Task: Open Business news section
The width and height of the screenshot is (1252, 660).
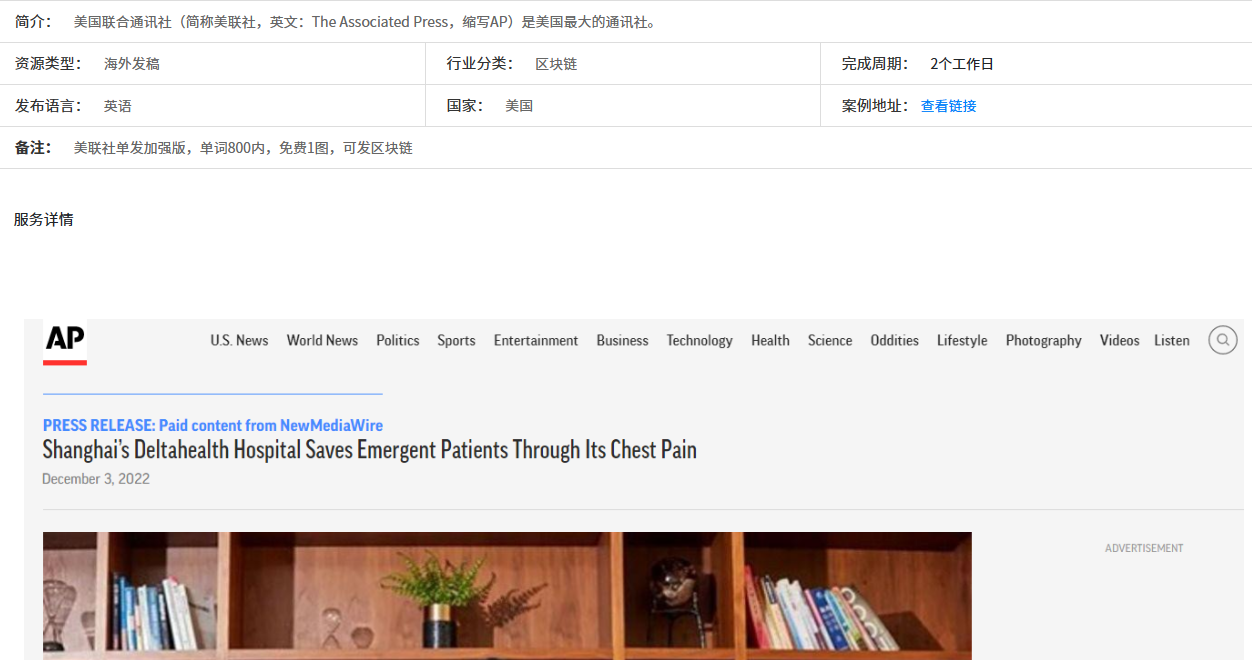Action: click(x=622, y=340)
